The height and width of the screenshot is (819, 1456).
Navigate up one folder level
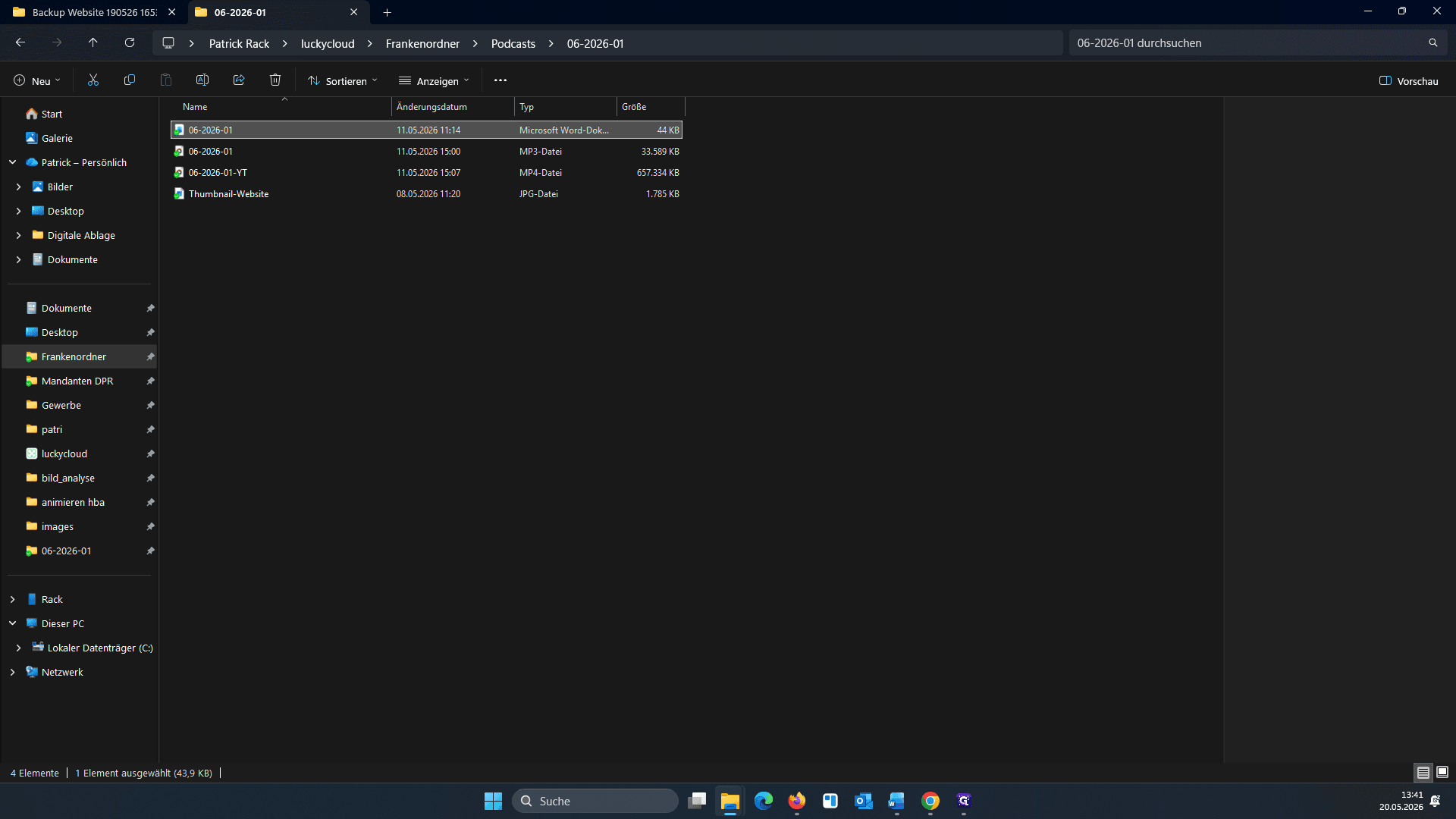click(x=93, y=43)
